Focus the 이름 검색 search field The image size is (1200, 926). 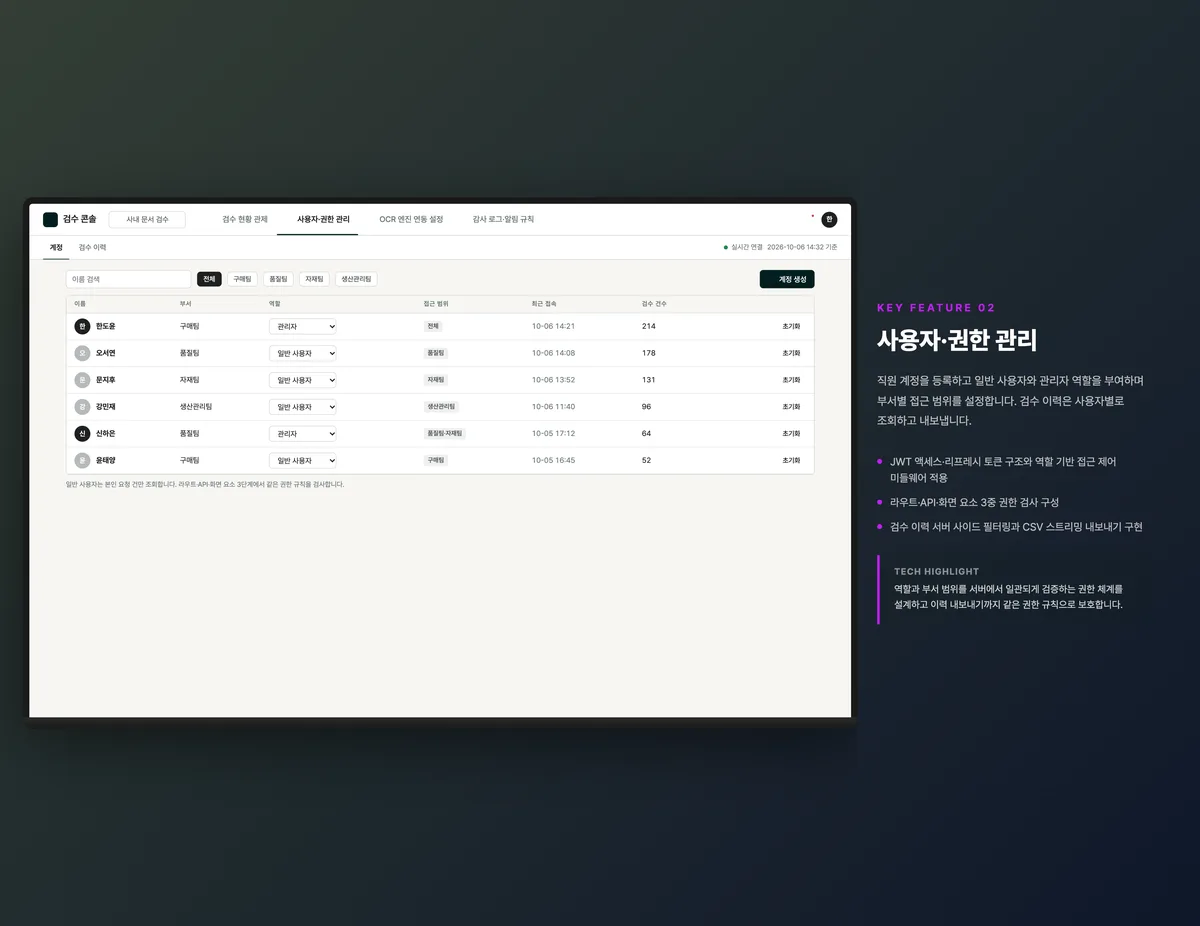pos(128,280)
